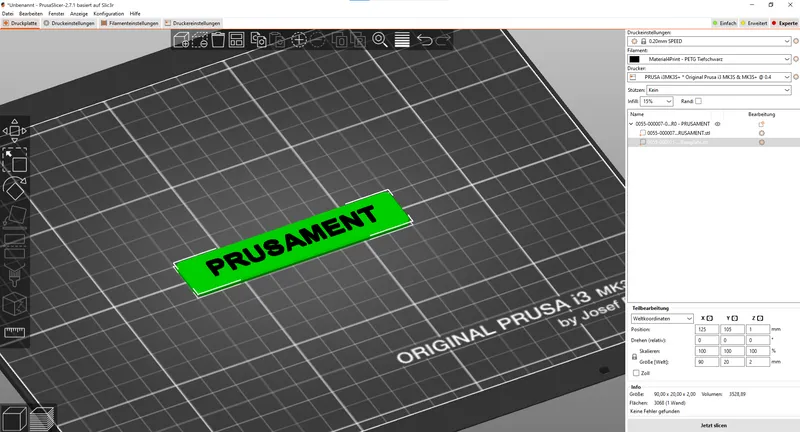Select the Seam painting cube tool
The width and height of the screenshot is (800, 432).
coord(15,304)
